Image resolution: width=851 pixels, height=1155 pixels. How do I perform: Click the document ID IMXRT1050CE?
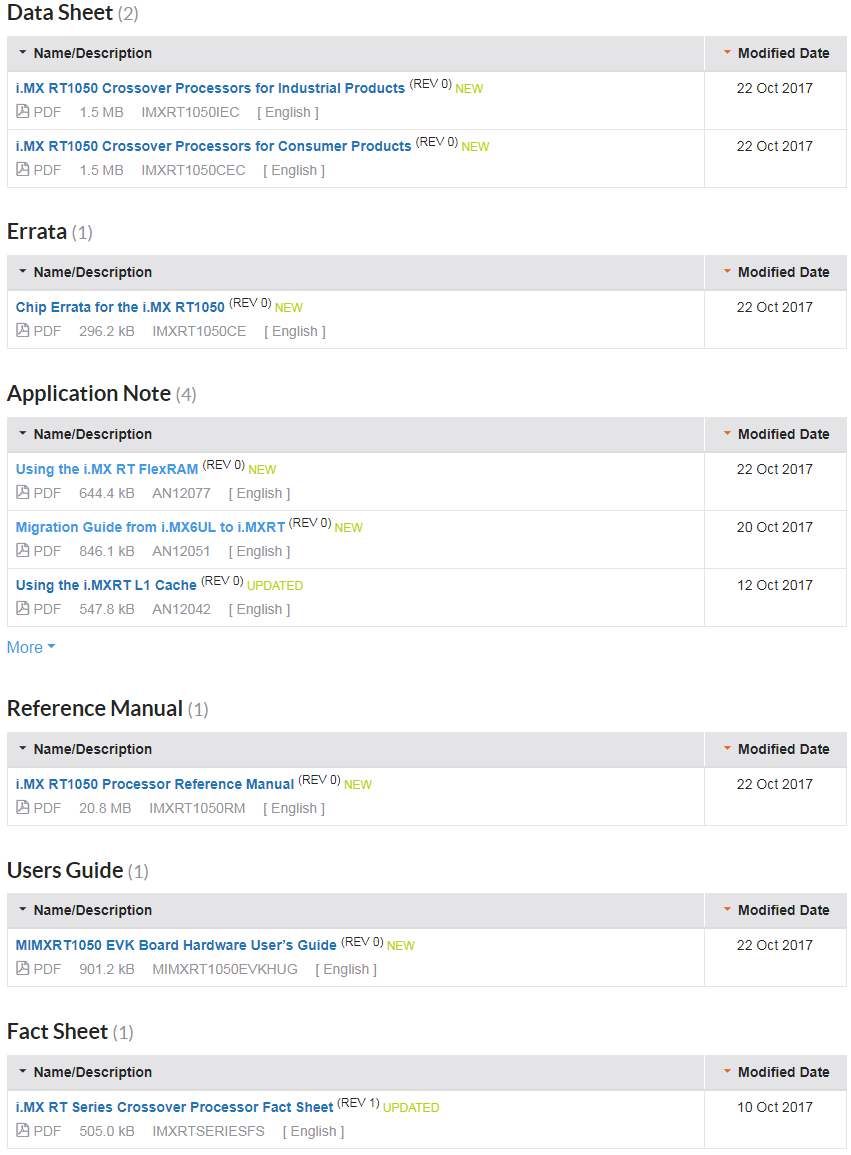pos(199,331)
